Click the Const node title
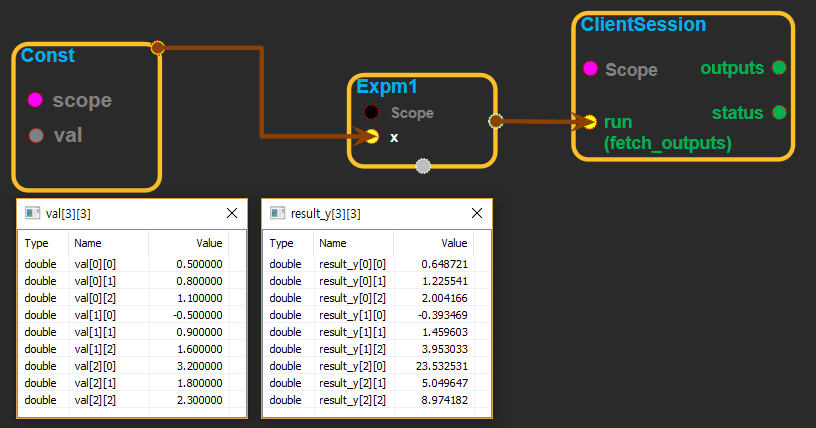816x428 pixels. pos(48,56)
